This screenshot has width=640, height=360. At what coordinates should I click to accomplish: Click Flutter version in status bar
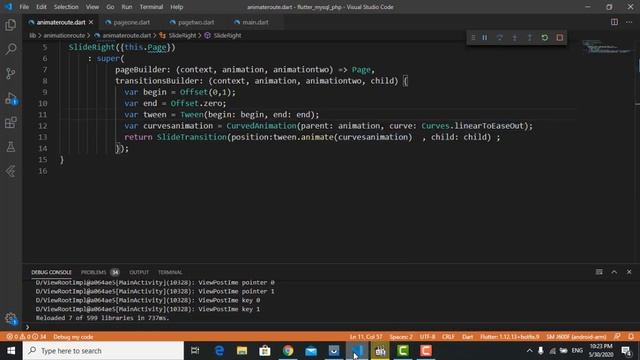[510, 337]
